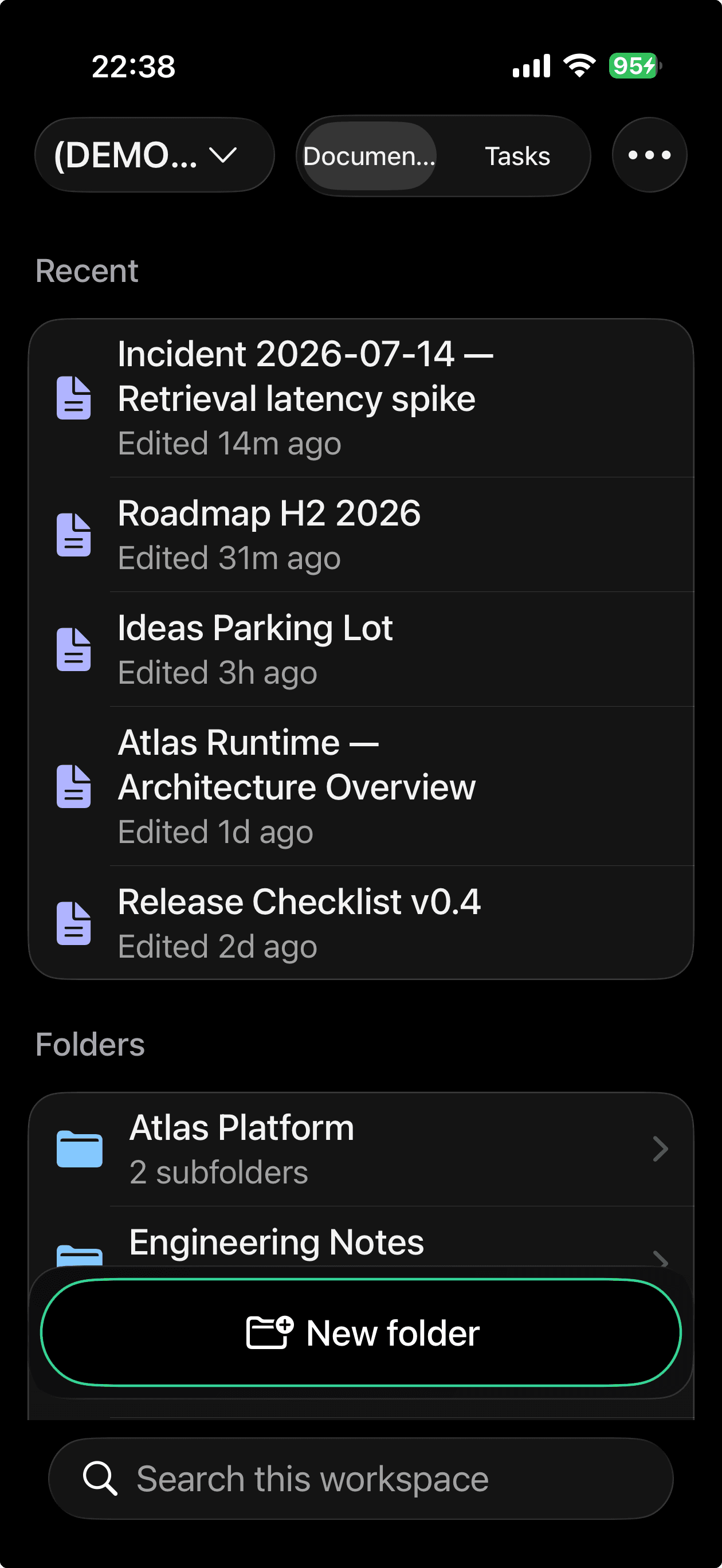Tap the folder-plus icon in New folder

coord(270,1332)
